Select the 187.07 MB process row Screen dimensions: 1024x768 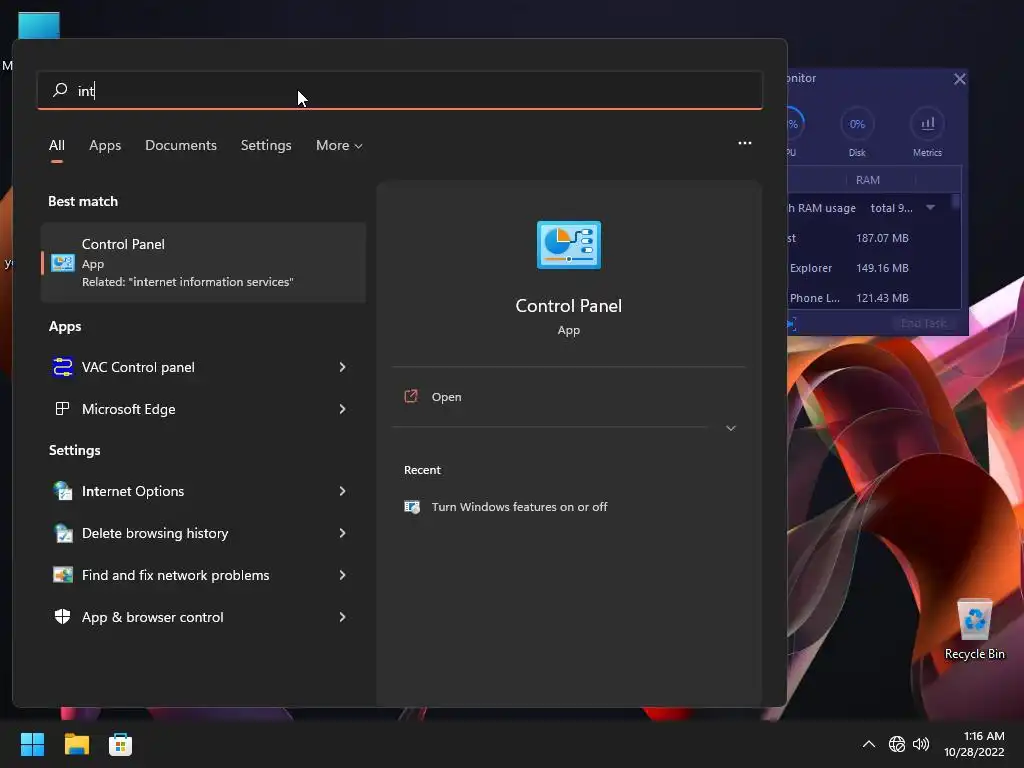click(869, 238)
